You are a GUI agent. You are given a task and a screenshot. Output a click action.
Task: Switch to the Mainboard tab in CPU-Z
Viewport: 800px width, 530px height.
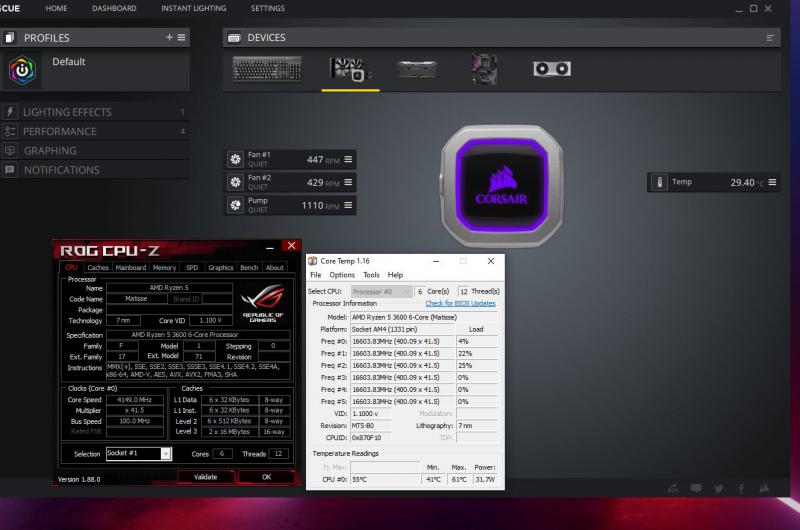point(131,268)
